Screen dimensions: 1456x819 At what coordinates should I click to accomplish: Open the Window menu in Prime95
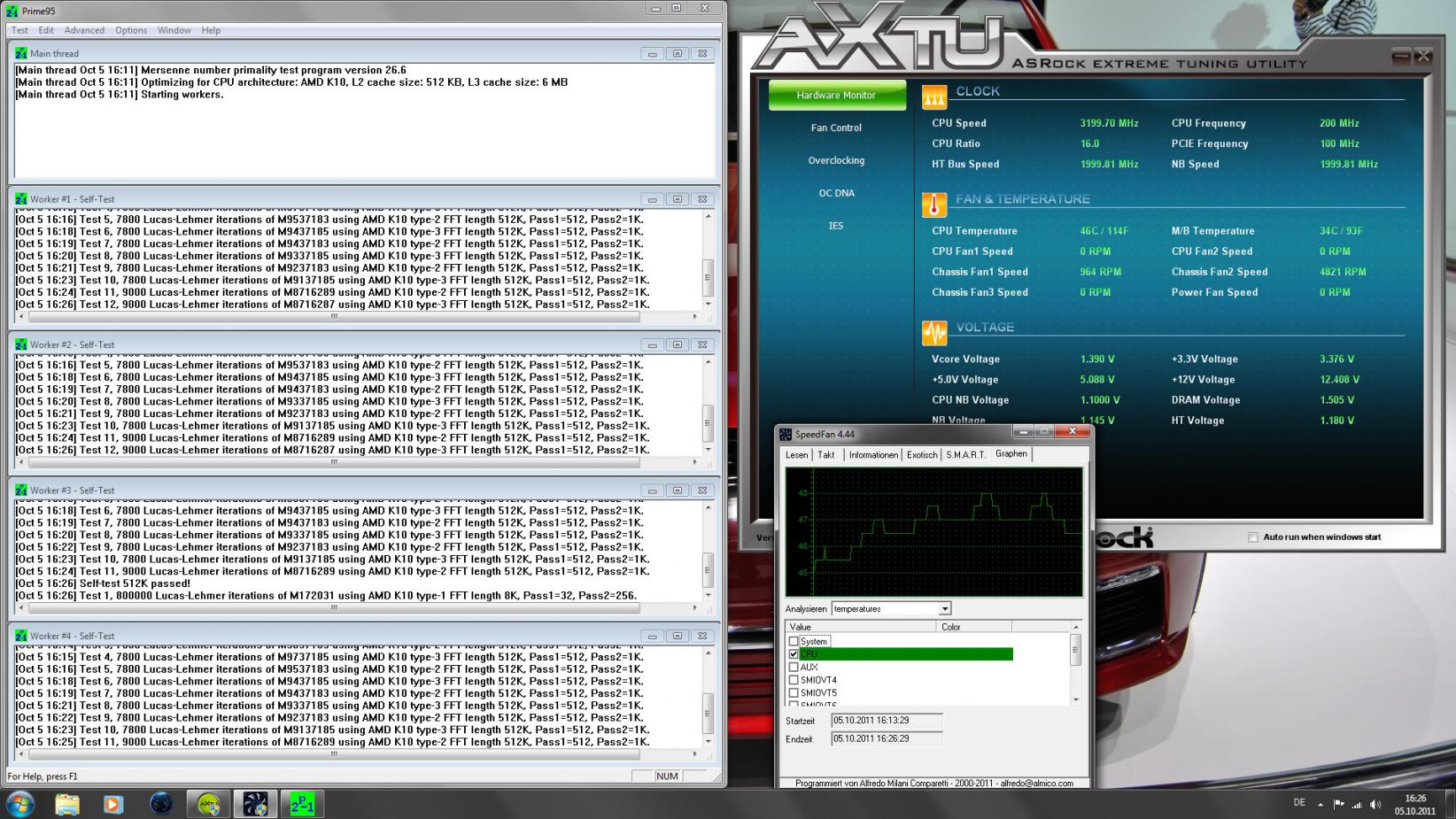174,30
